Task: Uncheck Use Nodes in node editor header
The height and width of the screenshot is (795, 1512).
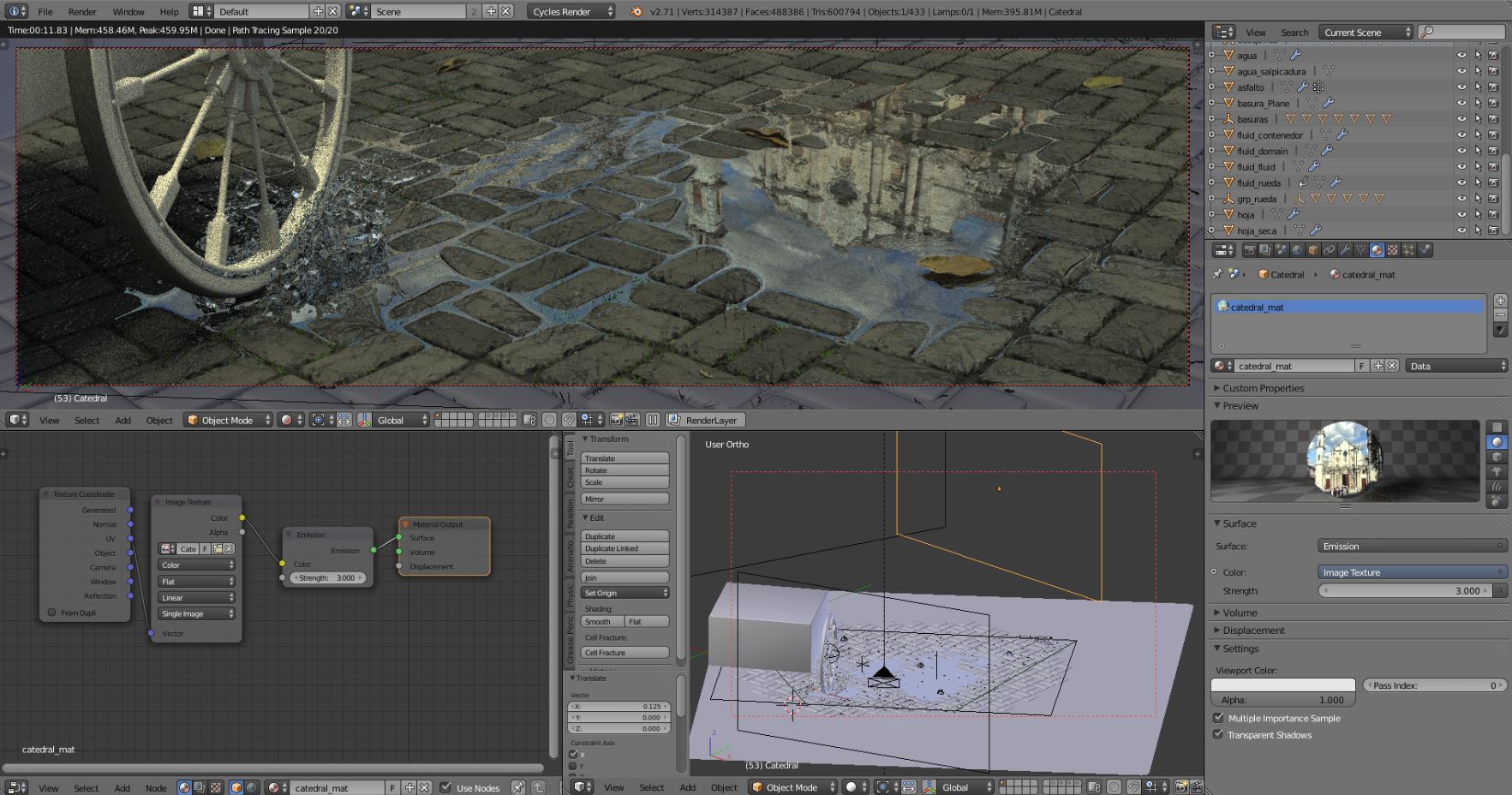Action: 445,787
